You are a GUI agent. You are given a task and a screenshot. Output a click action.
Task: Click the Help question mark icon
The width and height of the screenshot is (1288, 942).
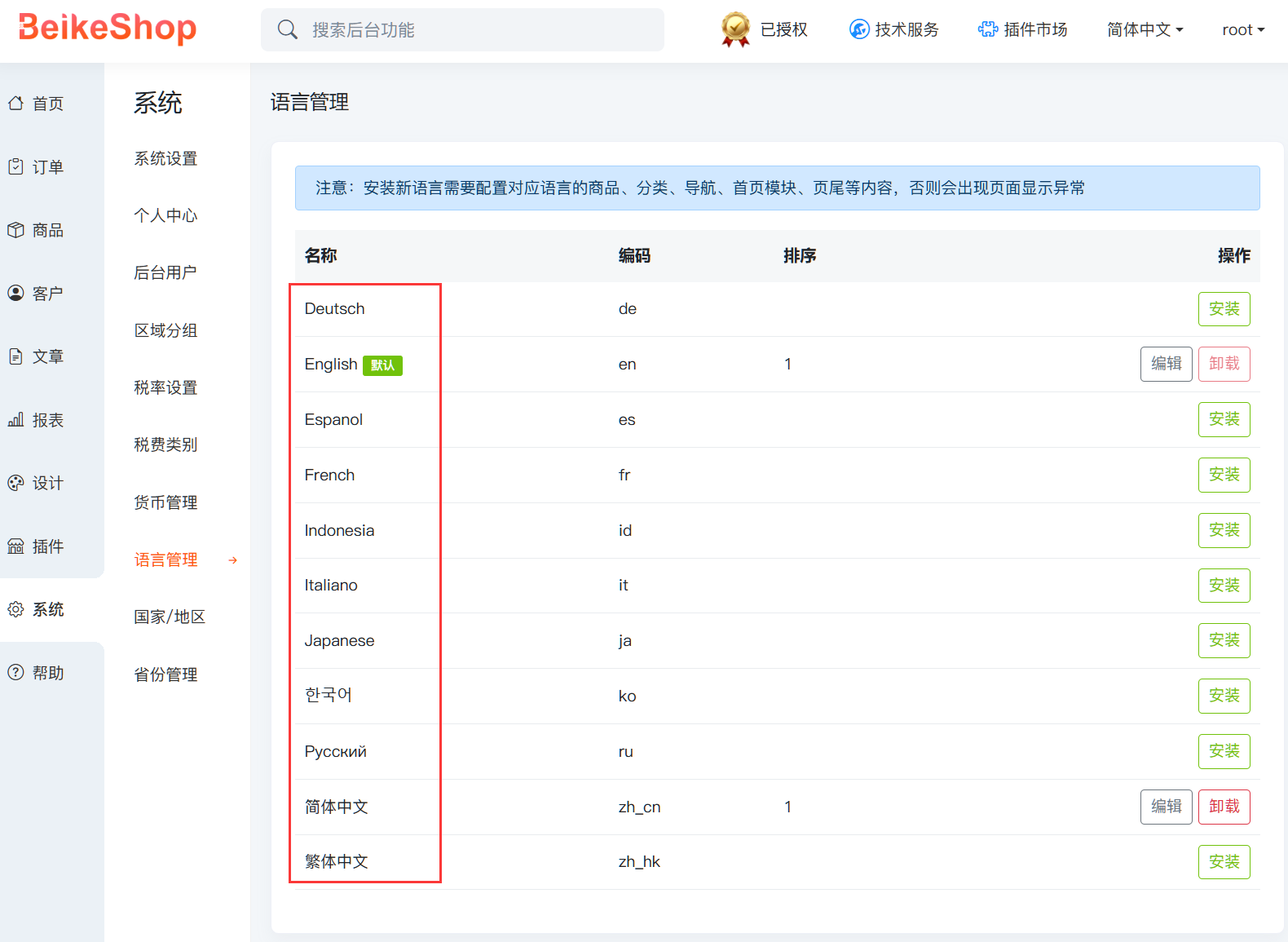point(15,673)
